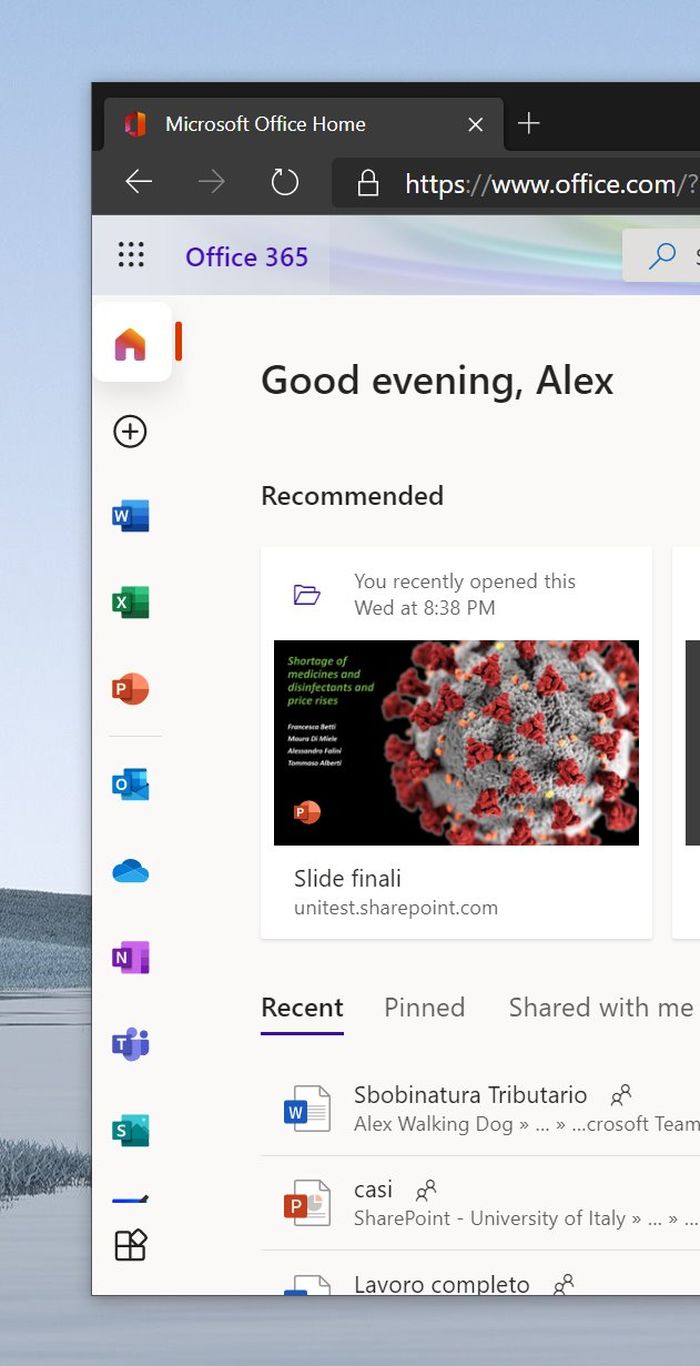Click the browser back arrow

[138, 182]
